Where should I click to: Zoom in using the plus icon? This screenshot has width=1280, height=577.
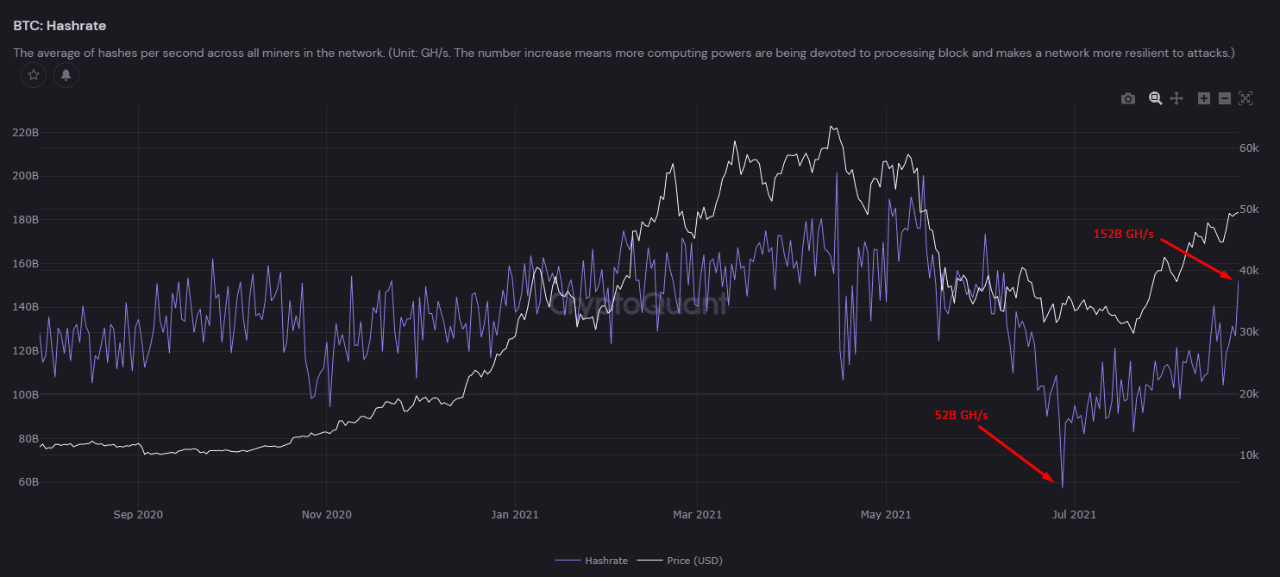point(1203,98)
